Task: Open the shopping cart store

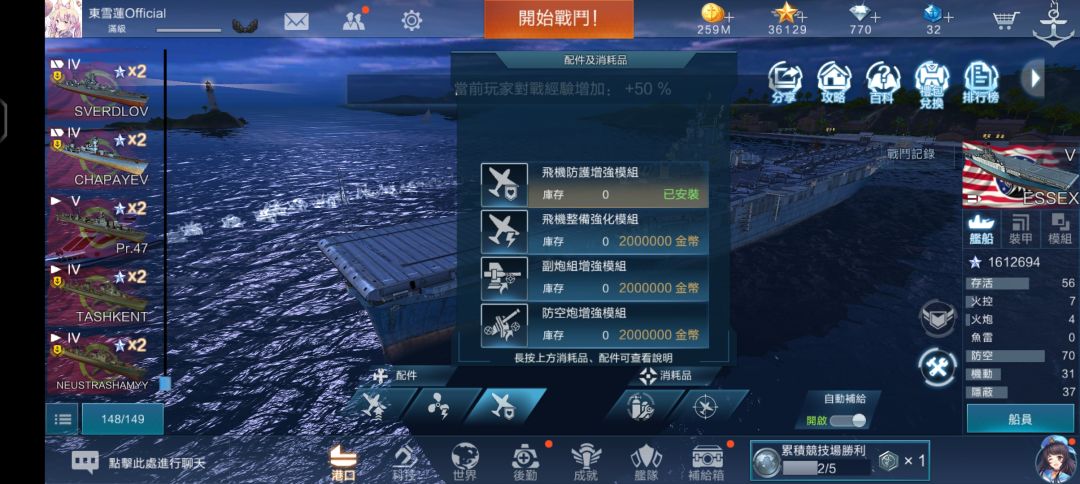Action: click(1006, 20)
